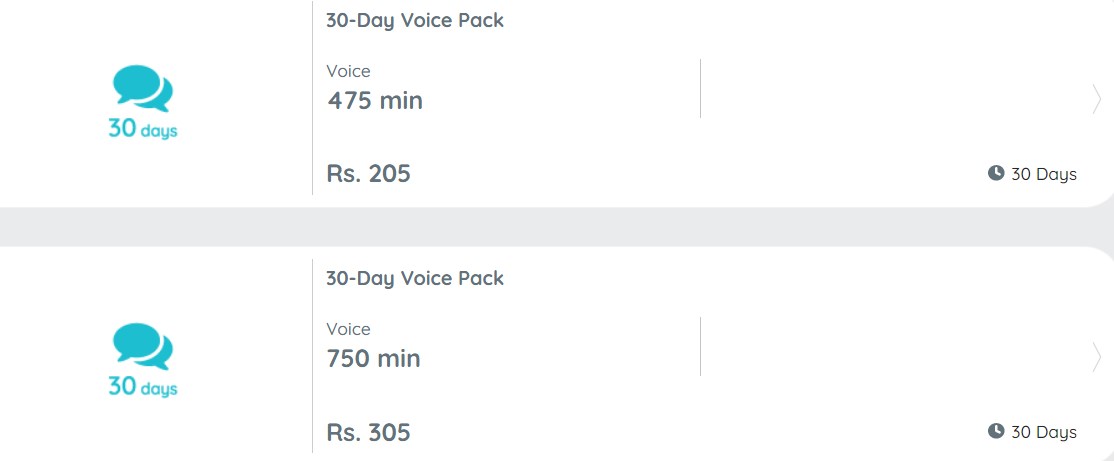Click the Voice label above 475 min
This screenshot has width=1114, height=461.
point(348,71)
